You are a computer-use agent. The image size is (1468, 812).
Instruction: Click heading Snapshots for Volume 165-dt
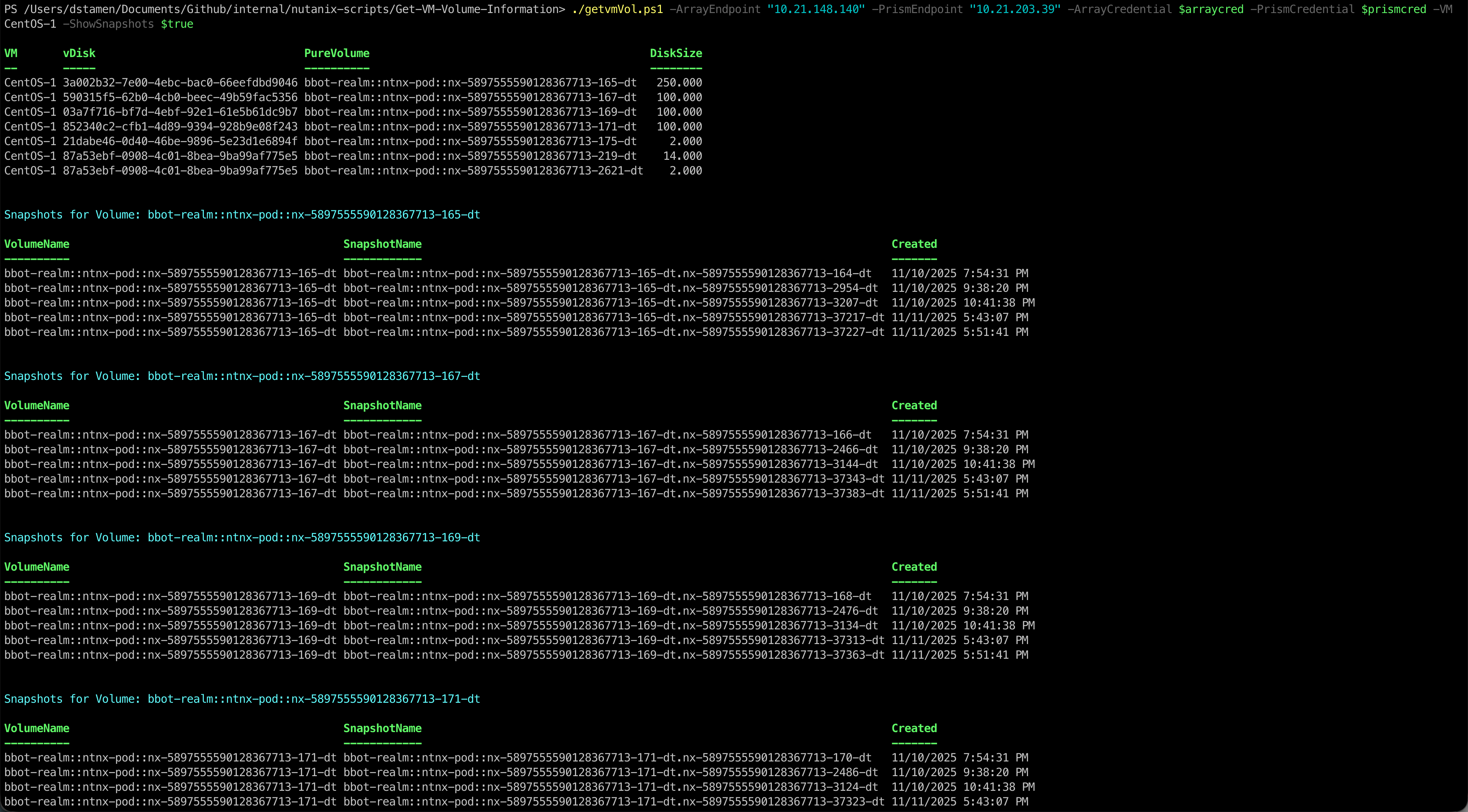point(242,215)
